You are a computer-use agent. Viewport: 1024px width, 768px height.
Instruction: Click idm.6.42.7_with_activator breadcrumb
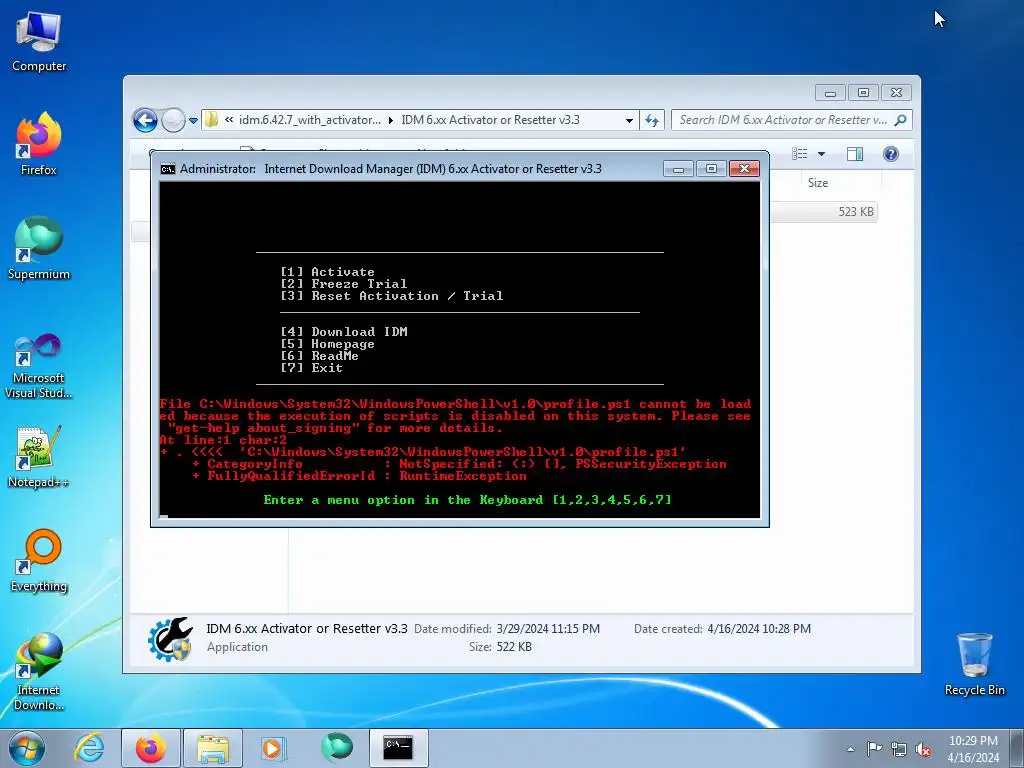[310, 120]
